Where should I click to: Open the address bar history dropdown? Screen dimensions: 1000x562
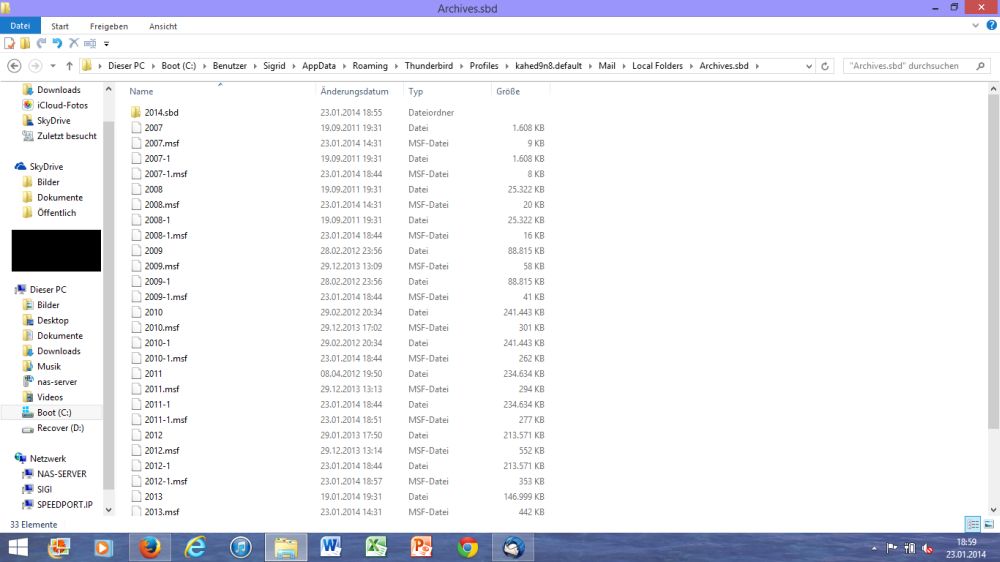(x=809, y=66)
